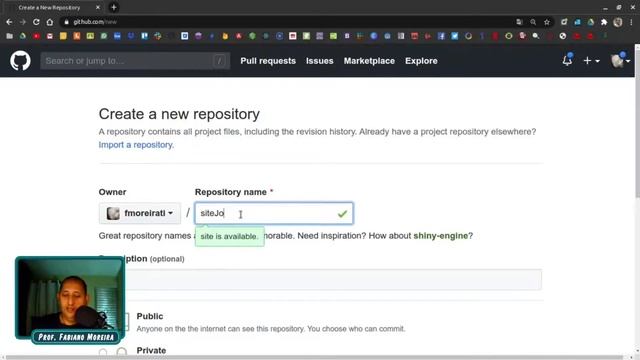Open a new browser tab

point(113,7)
